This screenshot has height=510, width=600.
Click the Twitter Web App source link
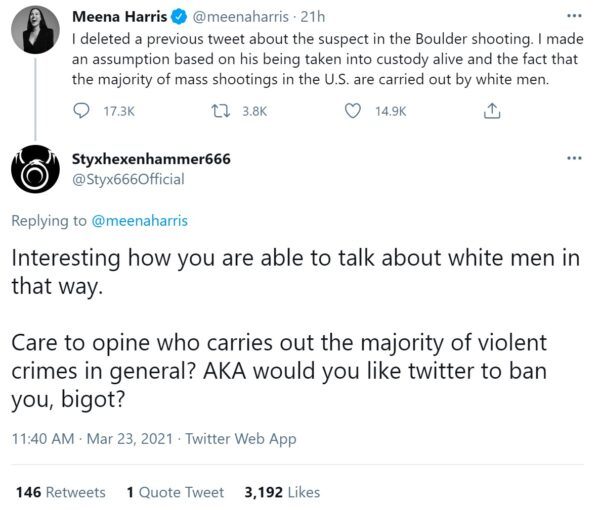[241, 438]
